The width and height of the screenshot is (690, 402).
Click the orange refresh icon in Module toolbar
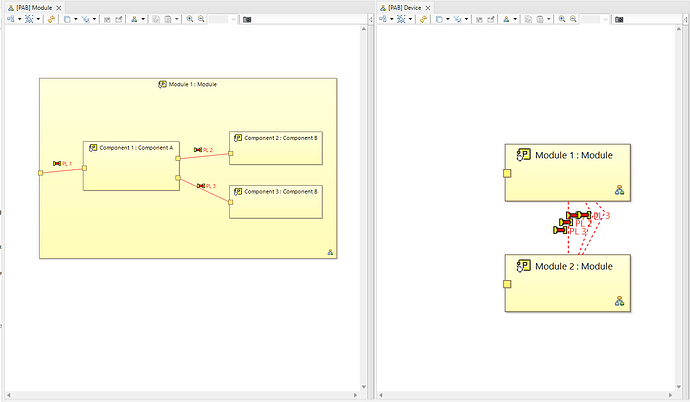[x=51, y=19]
